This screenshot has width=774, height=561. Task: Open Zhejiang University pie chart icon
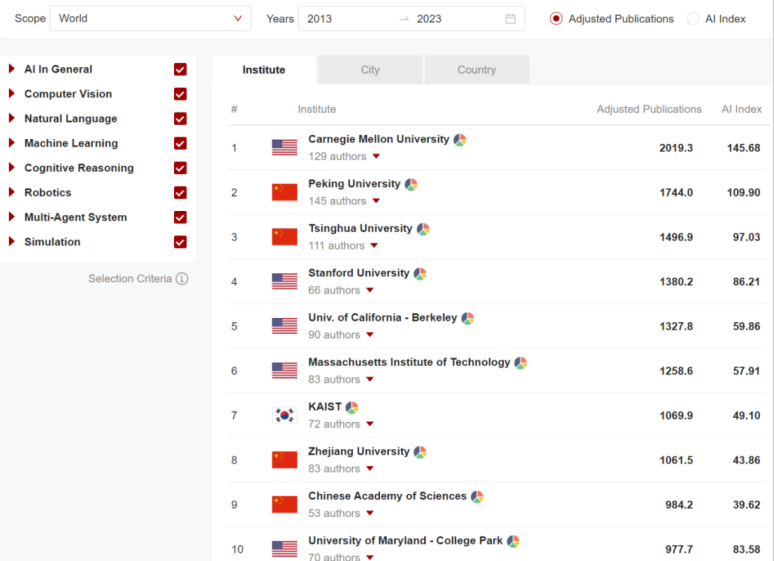pos(420,452)
